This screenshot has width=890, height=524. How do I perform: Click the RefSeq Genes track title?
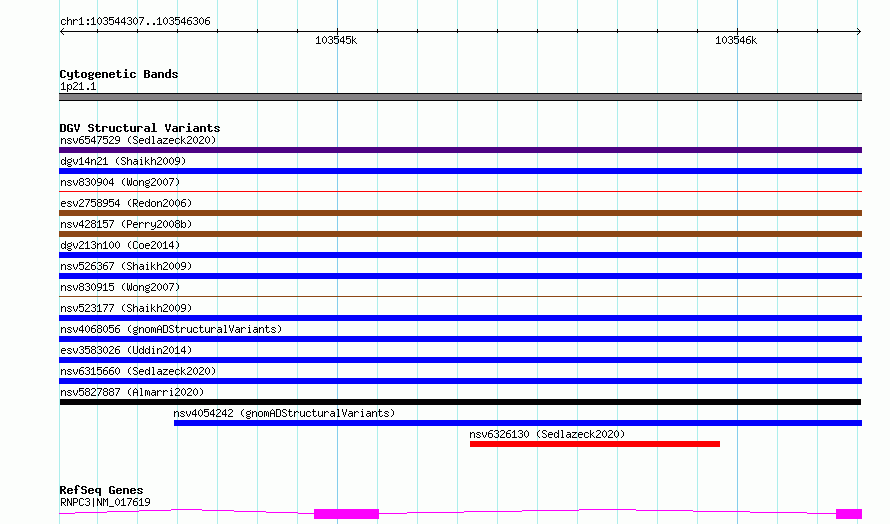pyautogui.click(x=101, y=490)
